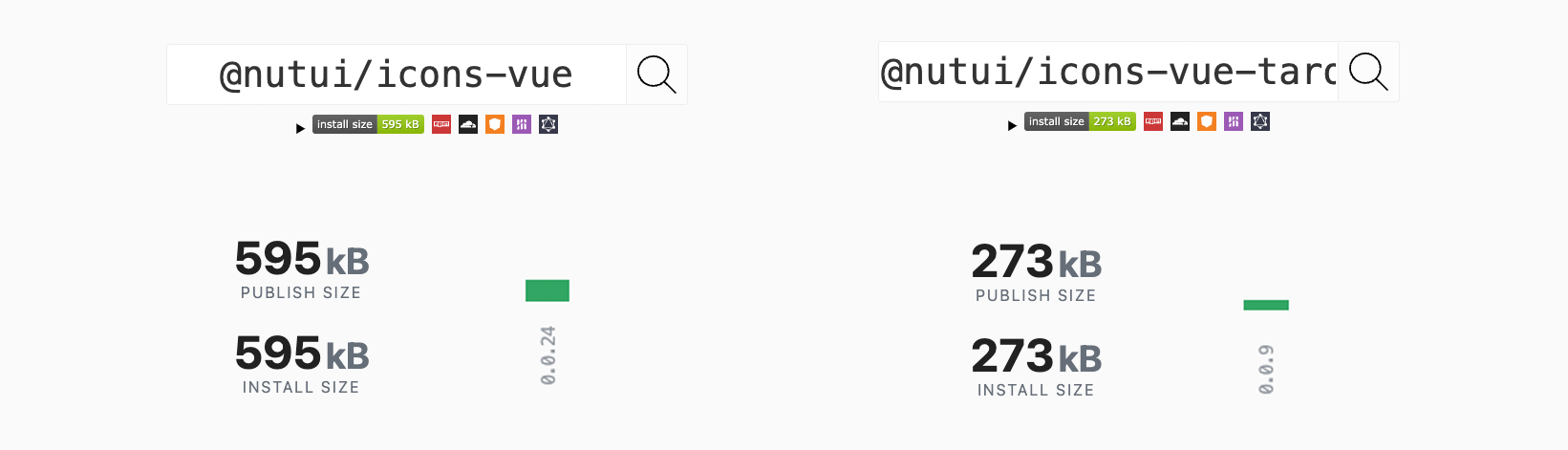The height and width of the screenshot is (450, 1568).
Task: Click orange shield icon under @nutui/icons-vue
Action: (x=495, y=124)
